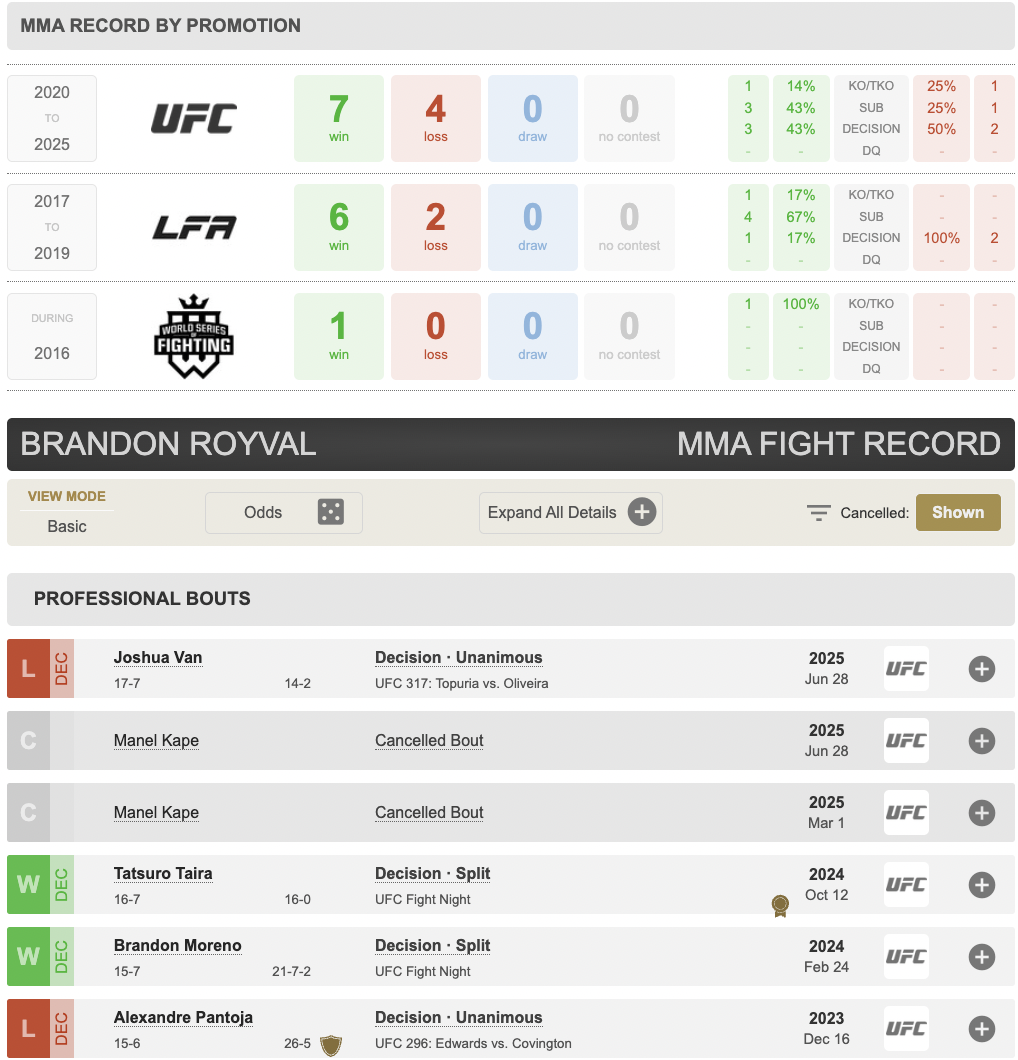Click the shield badge next to Pantoja's record
Image resolution: width=1018 pixels, height=1060 pixels.
click(x=331, y=1045)
